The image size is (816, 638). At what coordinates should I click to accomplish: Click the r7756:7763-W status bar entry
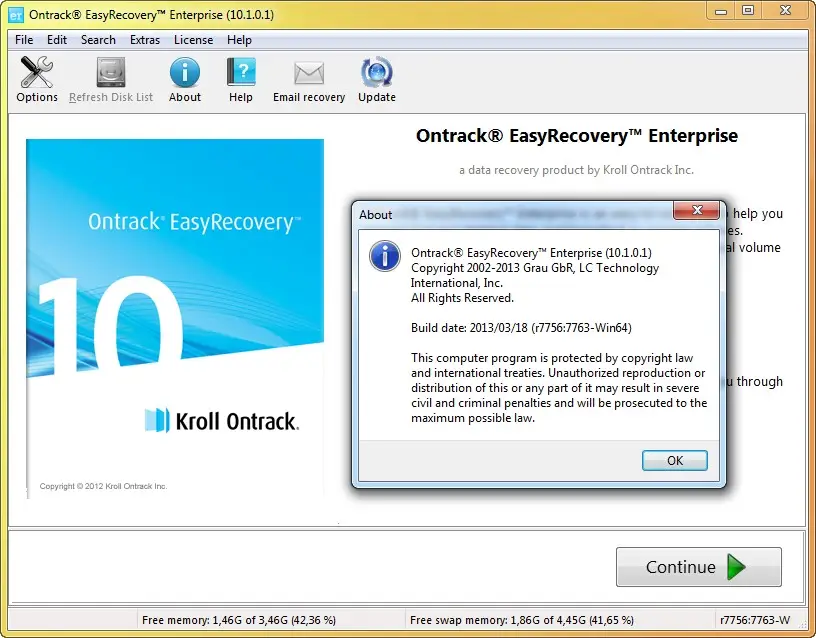[x=755, y=620]
